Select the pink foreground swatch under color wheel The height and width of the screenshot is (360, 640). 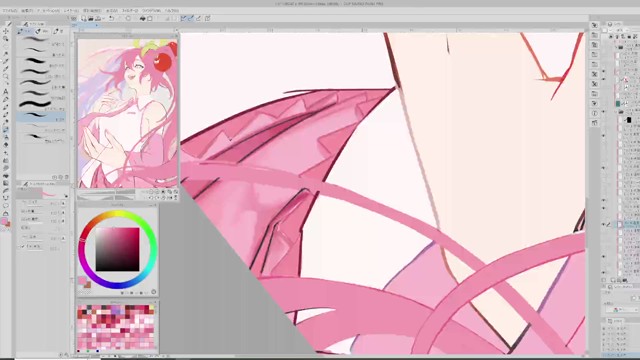[x=82, y=280]
